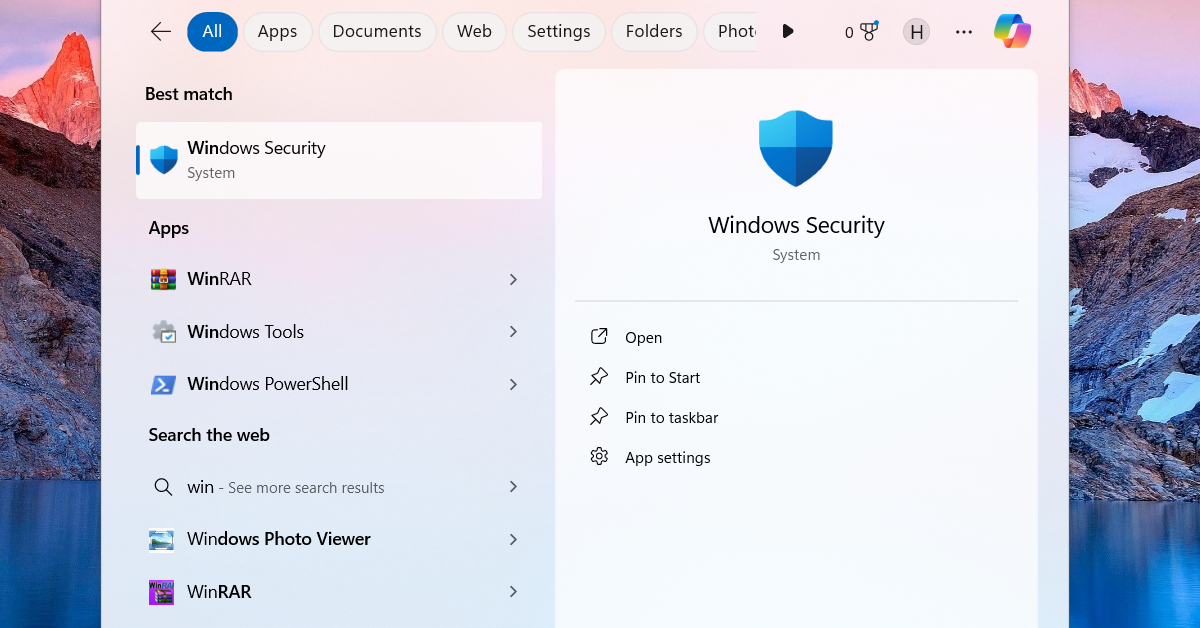Expand Windows PowerShell result chevron

click(512, 384)
